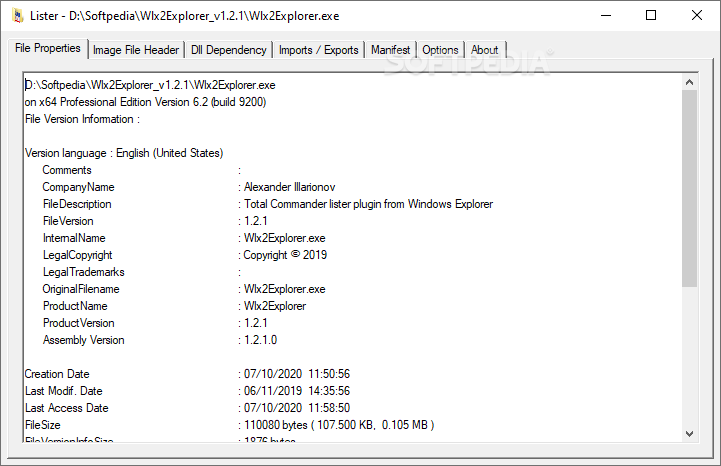Click the 'InternalName' label
The width and height of the screenshot is (721, 466).
74,238
